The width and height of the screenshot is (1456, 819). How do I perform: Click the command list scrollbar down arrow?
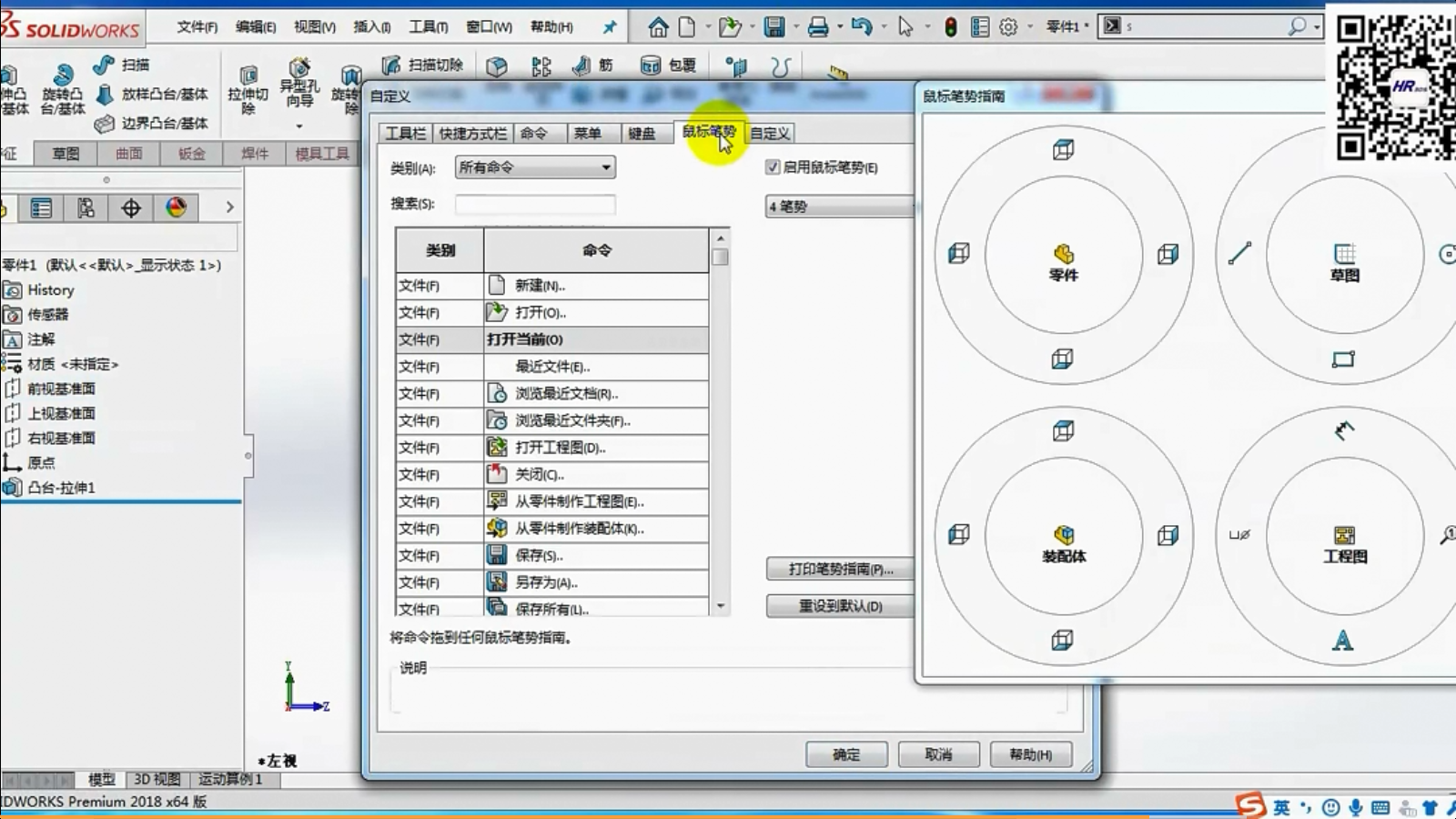click(721, 606)
